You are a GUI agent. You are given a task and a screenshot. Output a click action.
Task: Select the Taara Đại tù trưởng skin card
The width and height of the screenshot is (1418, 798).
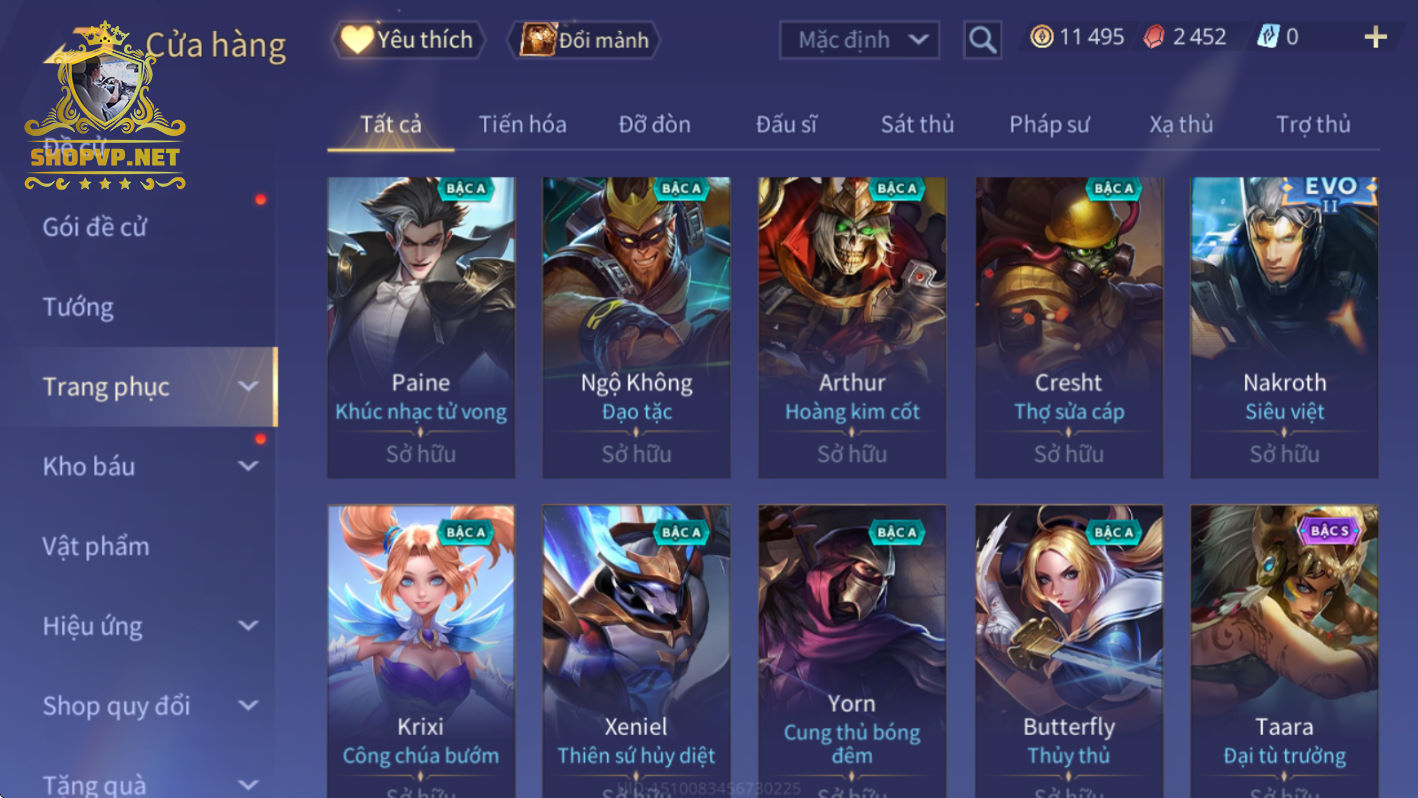click(x=1284, y=651)
